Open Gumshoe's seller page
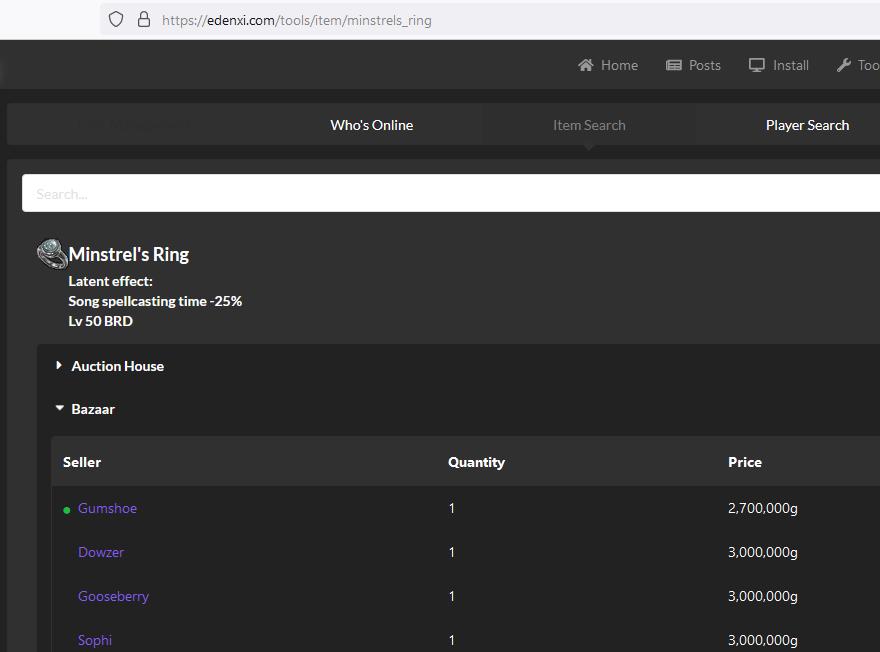 click(x=107, y=508)
